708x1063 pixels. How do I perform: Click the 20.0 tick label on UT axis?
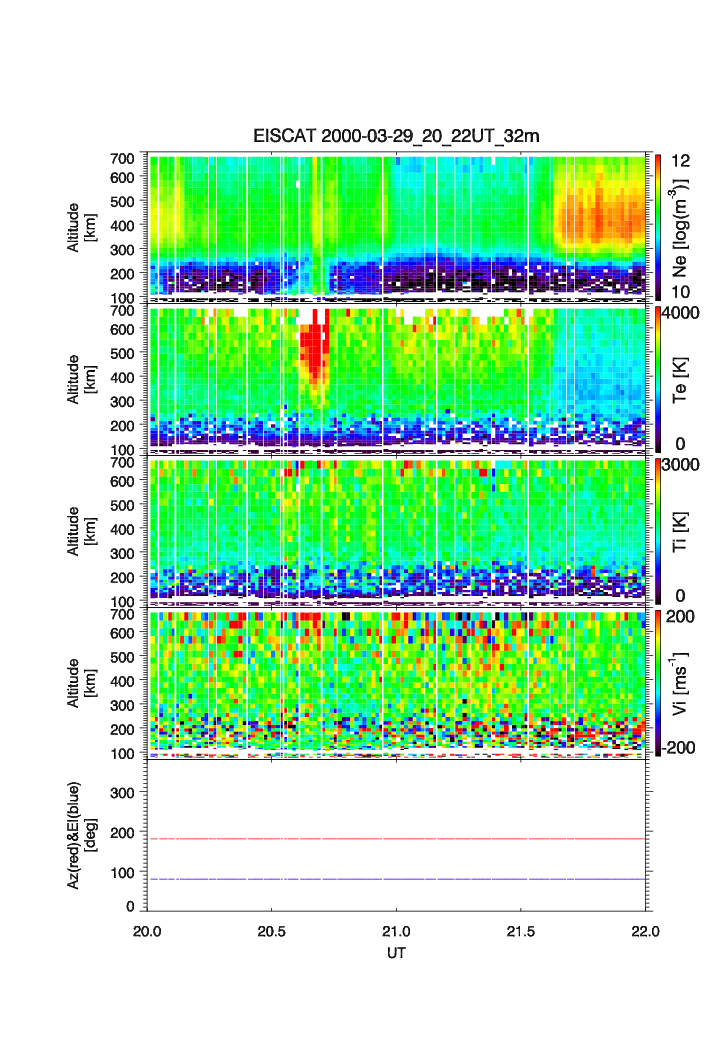point(148,931)
